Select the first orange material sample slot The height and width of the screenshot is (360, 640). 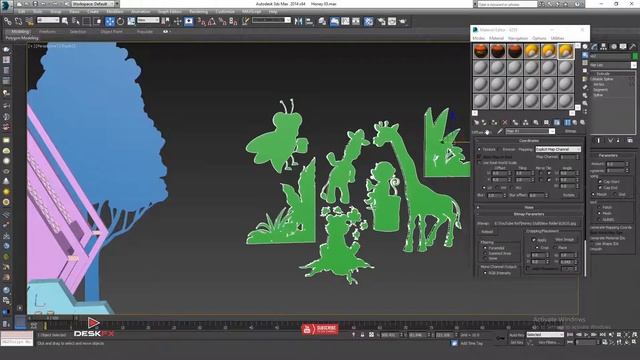click(481, 51)
